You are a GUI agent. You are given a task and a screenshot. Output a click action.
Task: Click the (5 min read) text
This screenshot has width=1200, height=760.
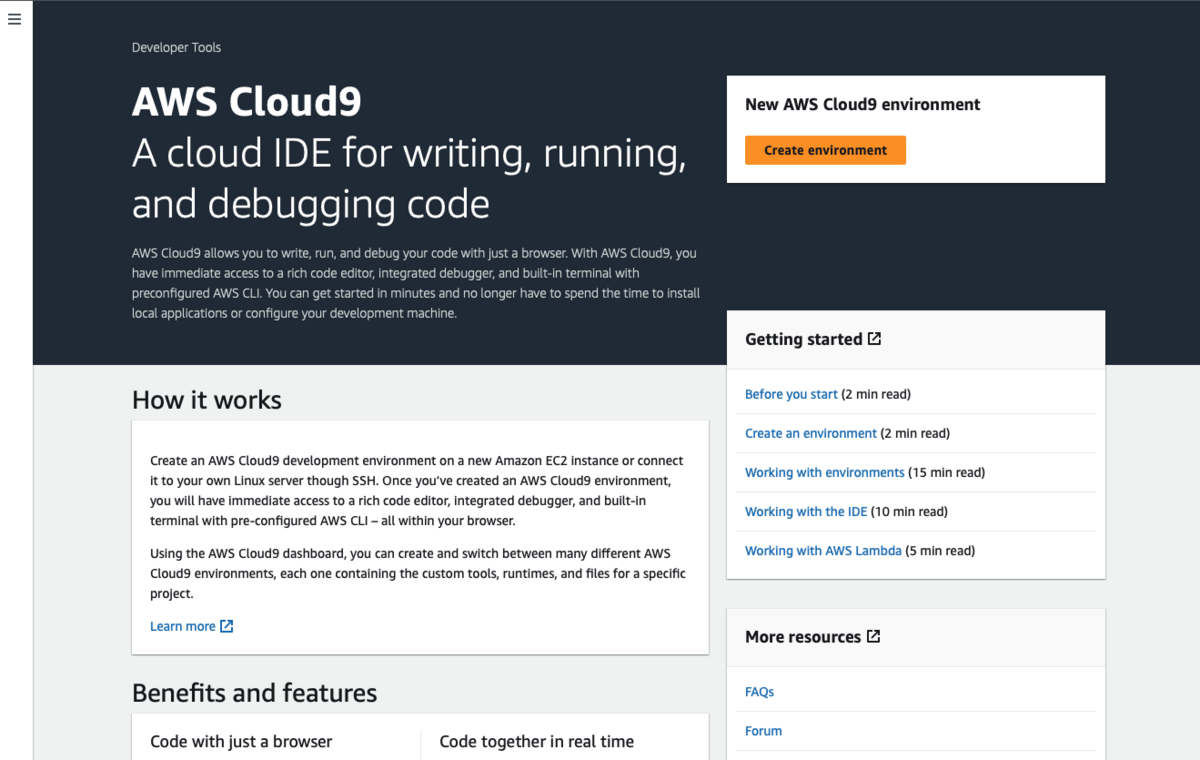(940, 550)
